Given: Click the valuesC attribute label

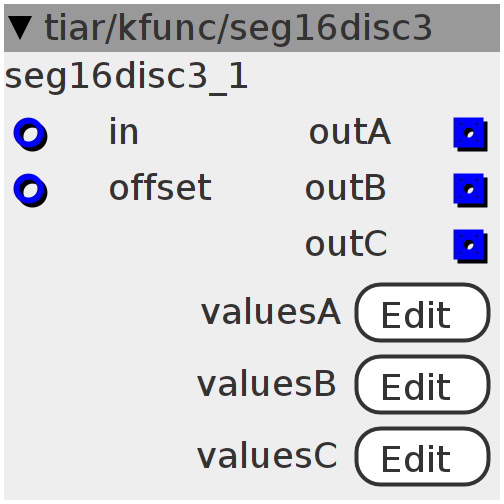Looking at the screenshot, I should (x=267, y=456).
